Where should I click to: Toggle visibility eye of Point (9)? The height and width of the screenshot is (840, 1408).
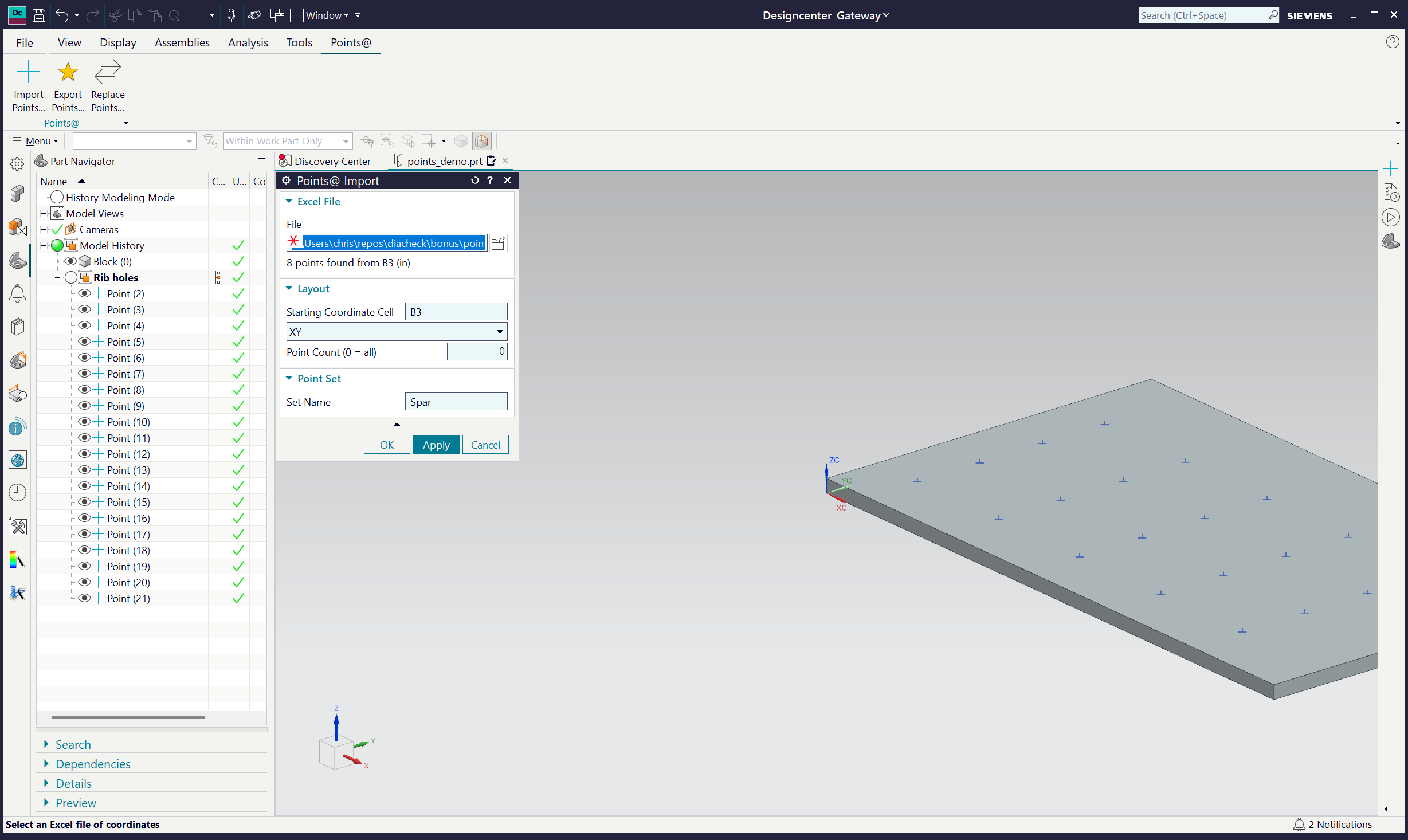point(84,406)
